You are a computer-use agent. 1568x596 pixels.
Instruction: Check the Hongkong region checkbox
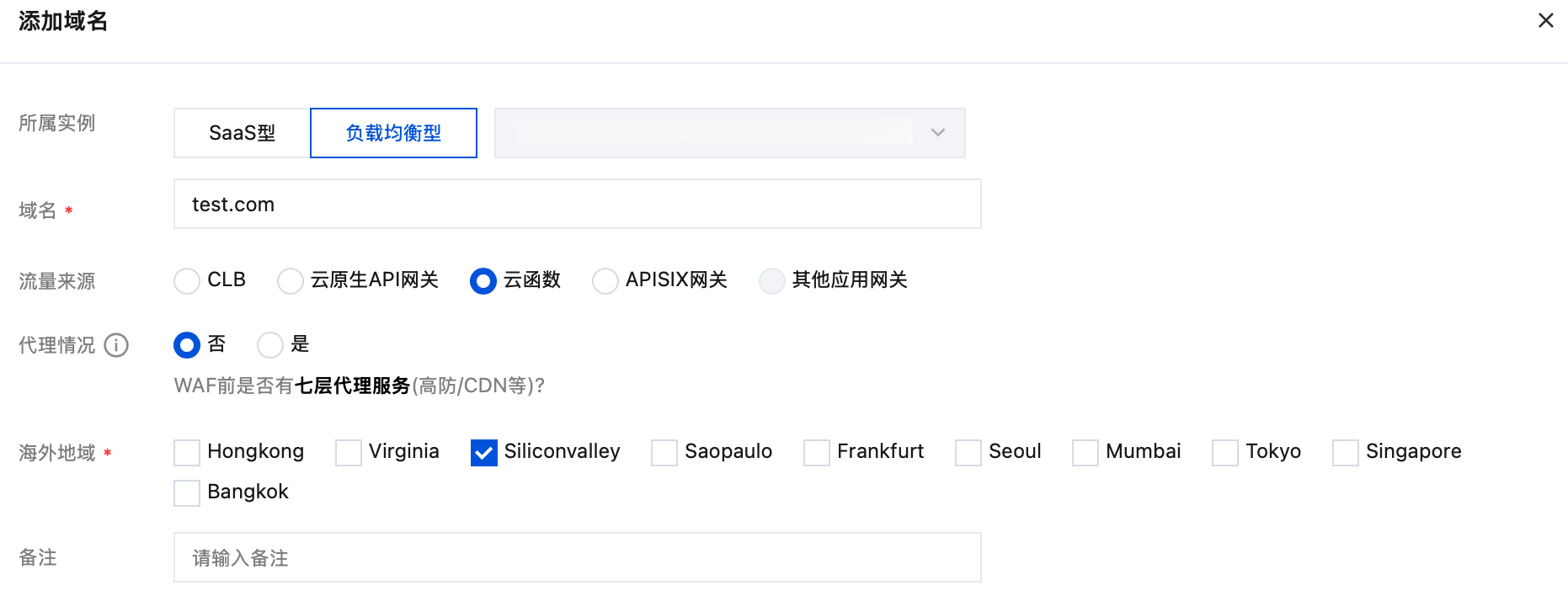point(187,453)
